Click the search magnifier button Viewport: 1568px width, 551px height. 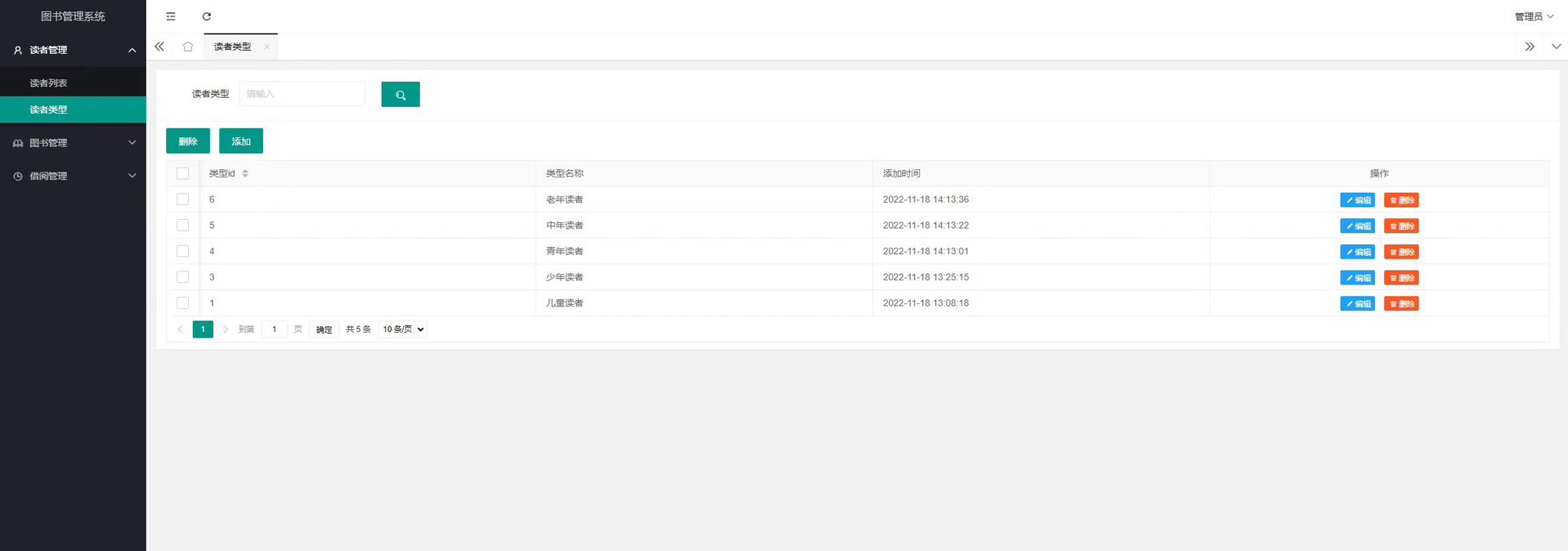coord(401,95)
